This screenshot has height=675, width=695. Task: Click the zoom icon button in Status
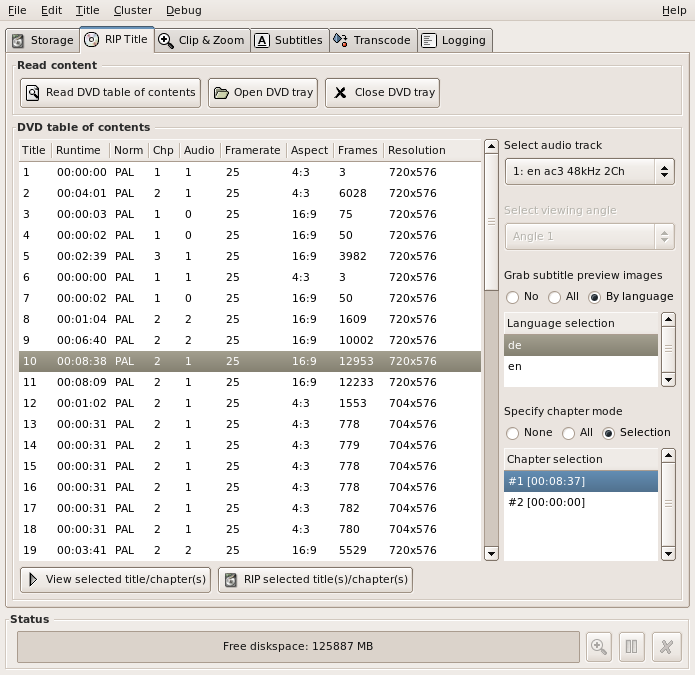(x=599, y=647)
